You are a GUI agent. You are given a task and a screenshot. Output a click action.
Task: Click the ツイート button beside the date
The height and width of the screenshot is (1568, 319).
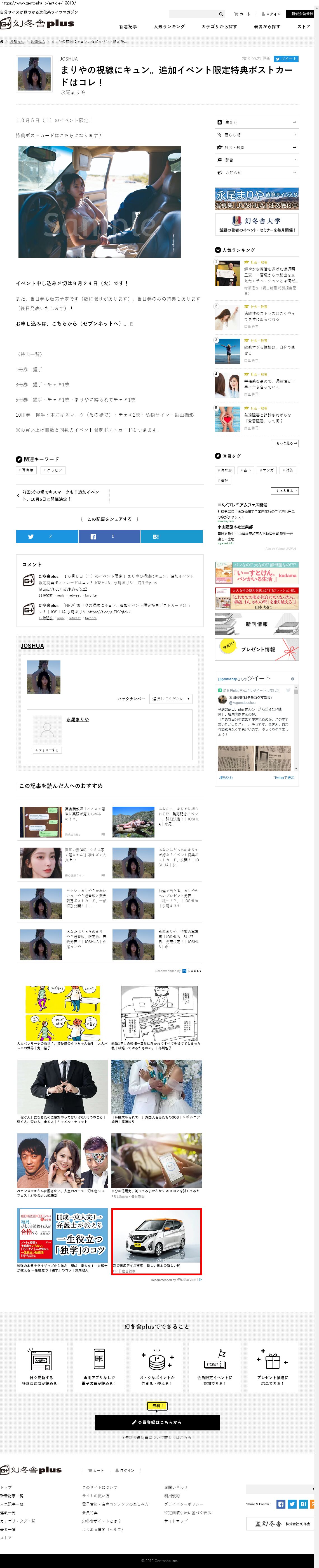[286, 59]
